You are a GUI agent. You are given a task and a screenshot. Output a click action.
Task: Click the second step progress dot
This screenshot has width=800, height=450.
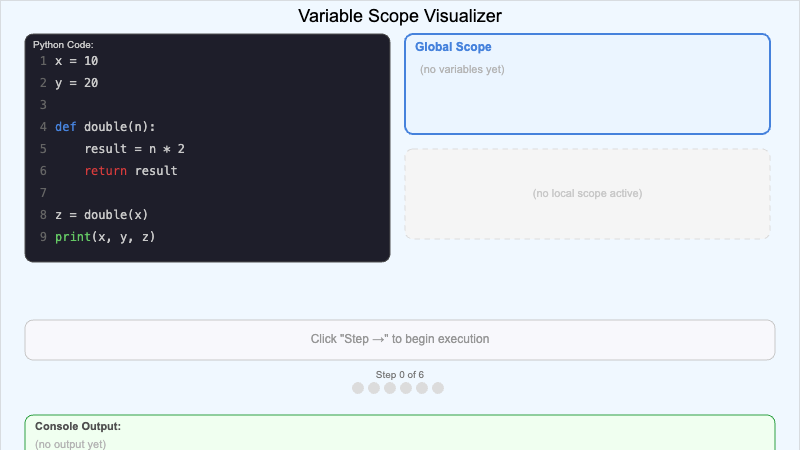point(374,388)
